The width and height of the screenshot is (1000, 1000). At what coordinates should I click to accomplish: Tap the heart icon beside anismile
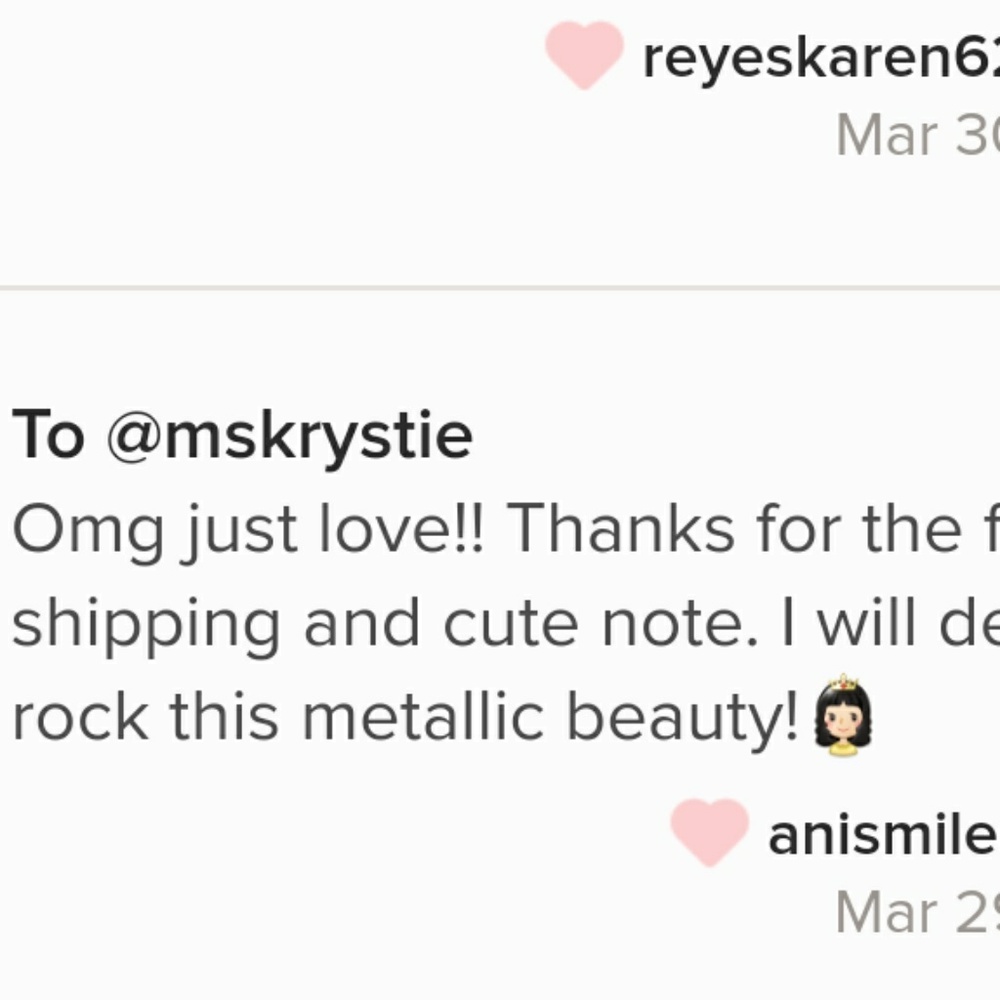point(709,831)
